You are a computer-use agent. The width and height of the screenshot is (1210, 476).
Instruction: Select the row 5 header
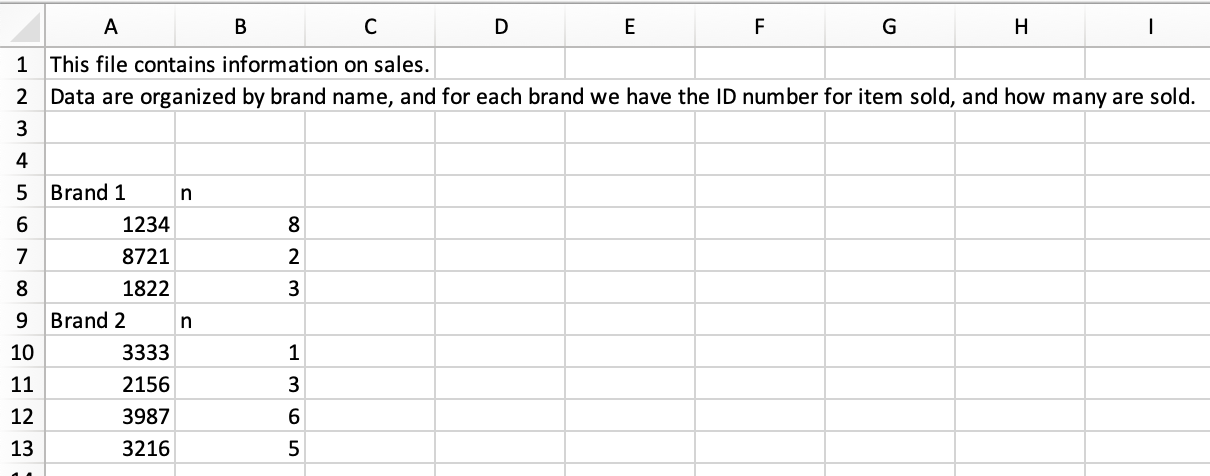21,193
